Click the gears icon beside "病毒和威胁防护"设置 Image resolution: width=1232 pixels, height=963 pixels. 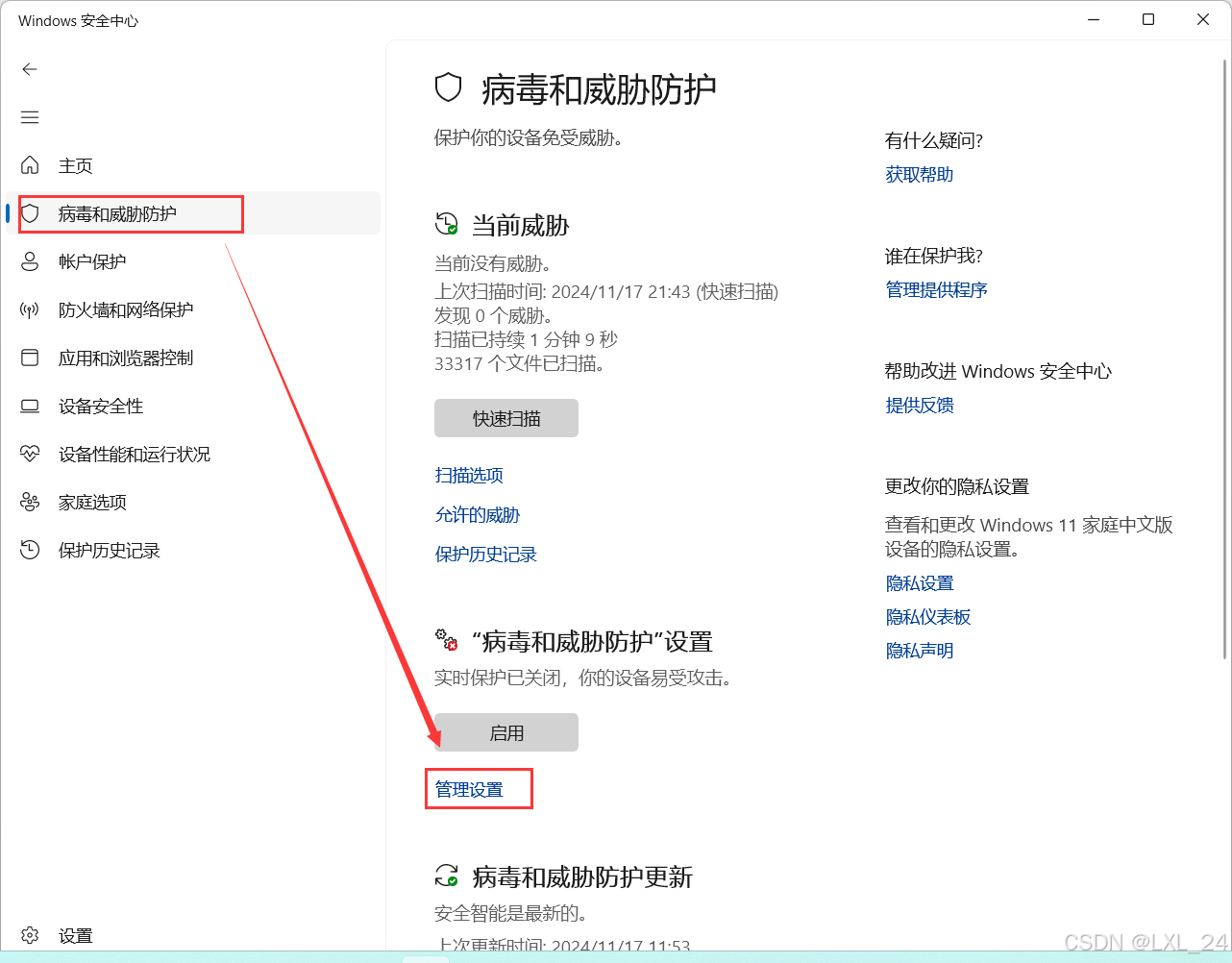447,640
